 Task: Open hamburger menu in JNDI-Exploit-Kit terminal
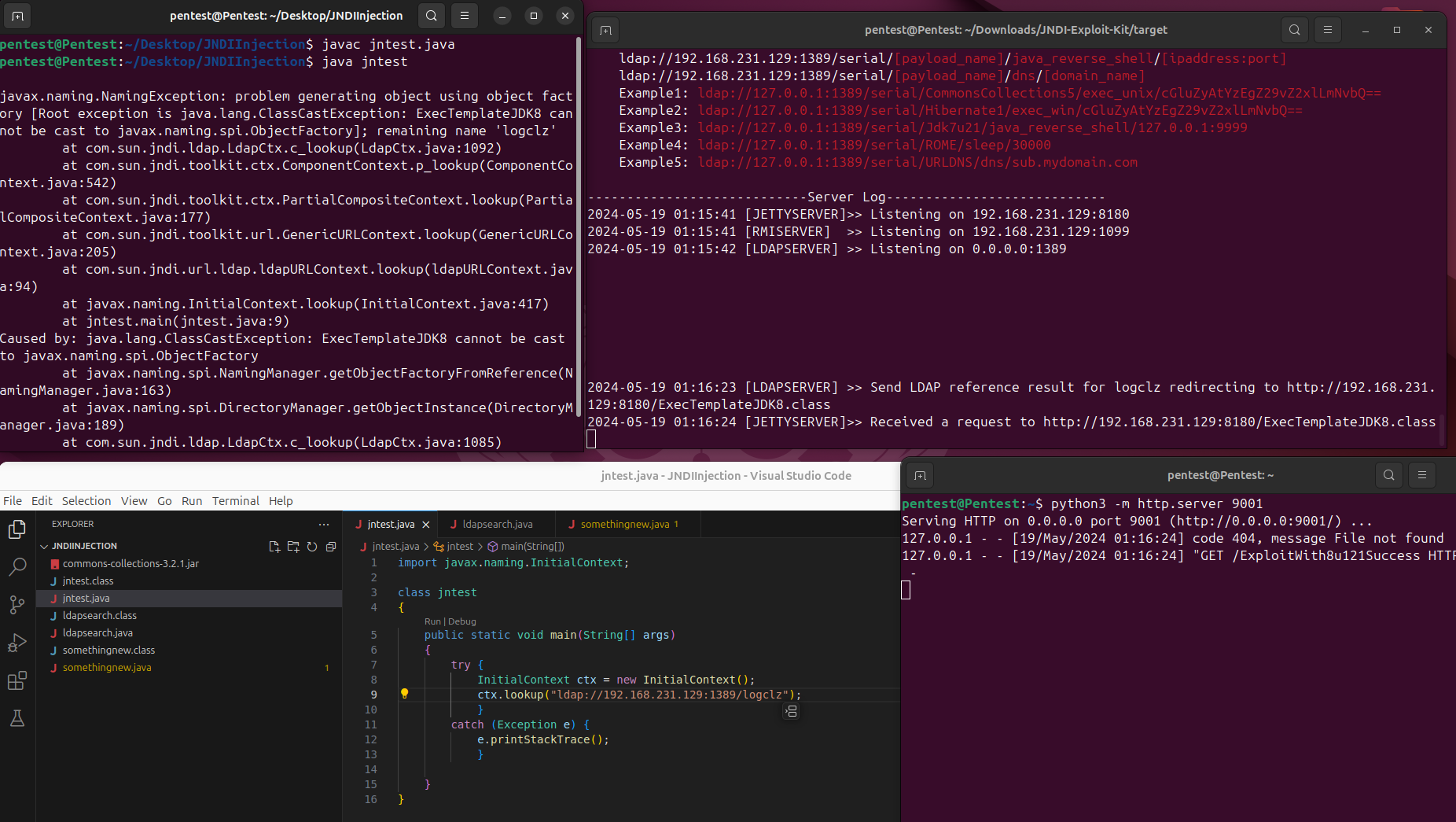point(1328,30)
